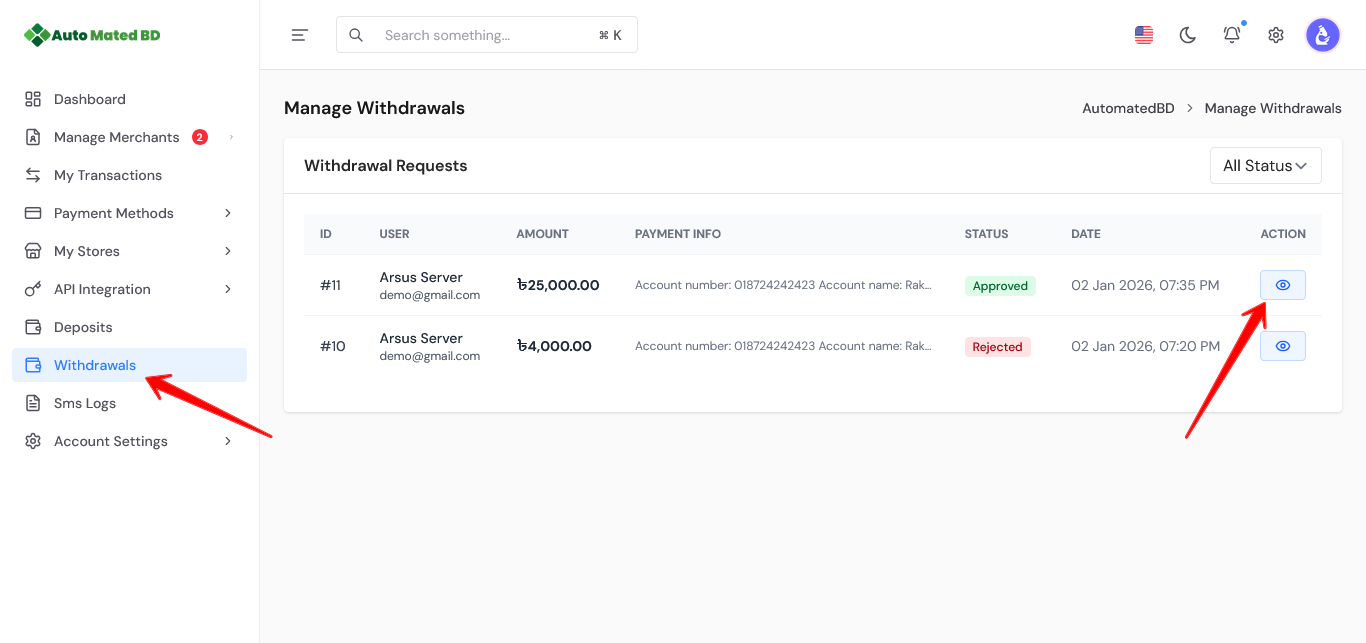Viewport: 1366px width, 643px height.
Task: Open Sms Logs from the sidebar
Action: pyautogui.click(x=85, y=403)
